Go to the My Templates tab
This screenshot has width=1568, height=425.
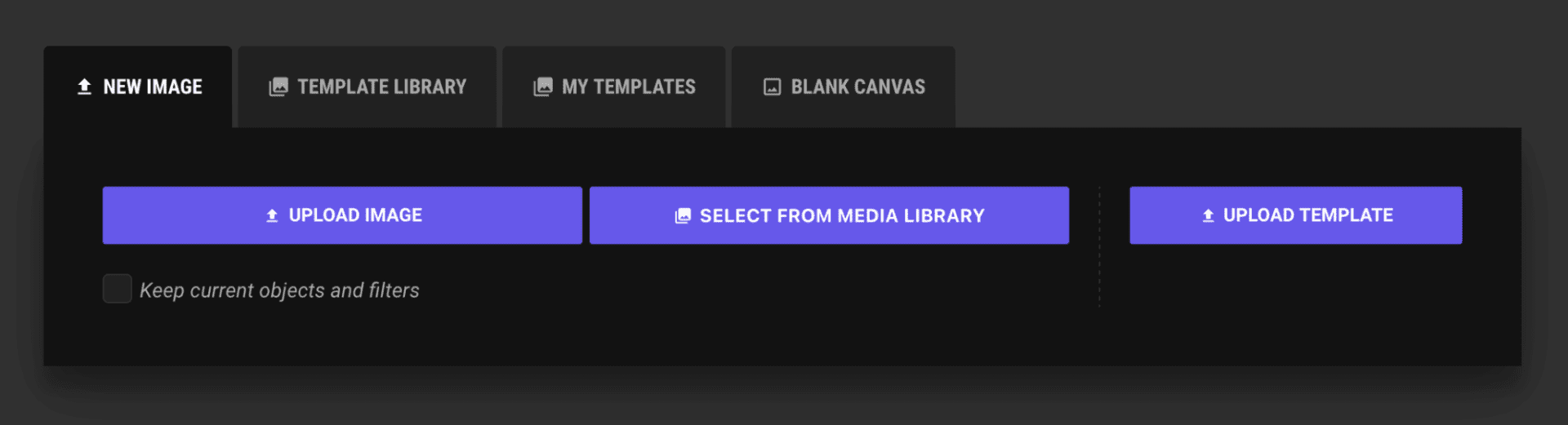tap(614, 86)
